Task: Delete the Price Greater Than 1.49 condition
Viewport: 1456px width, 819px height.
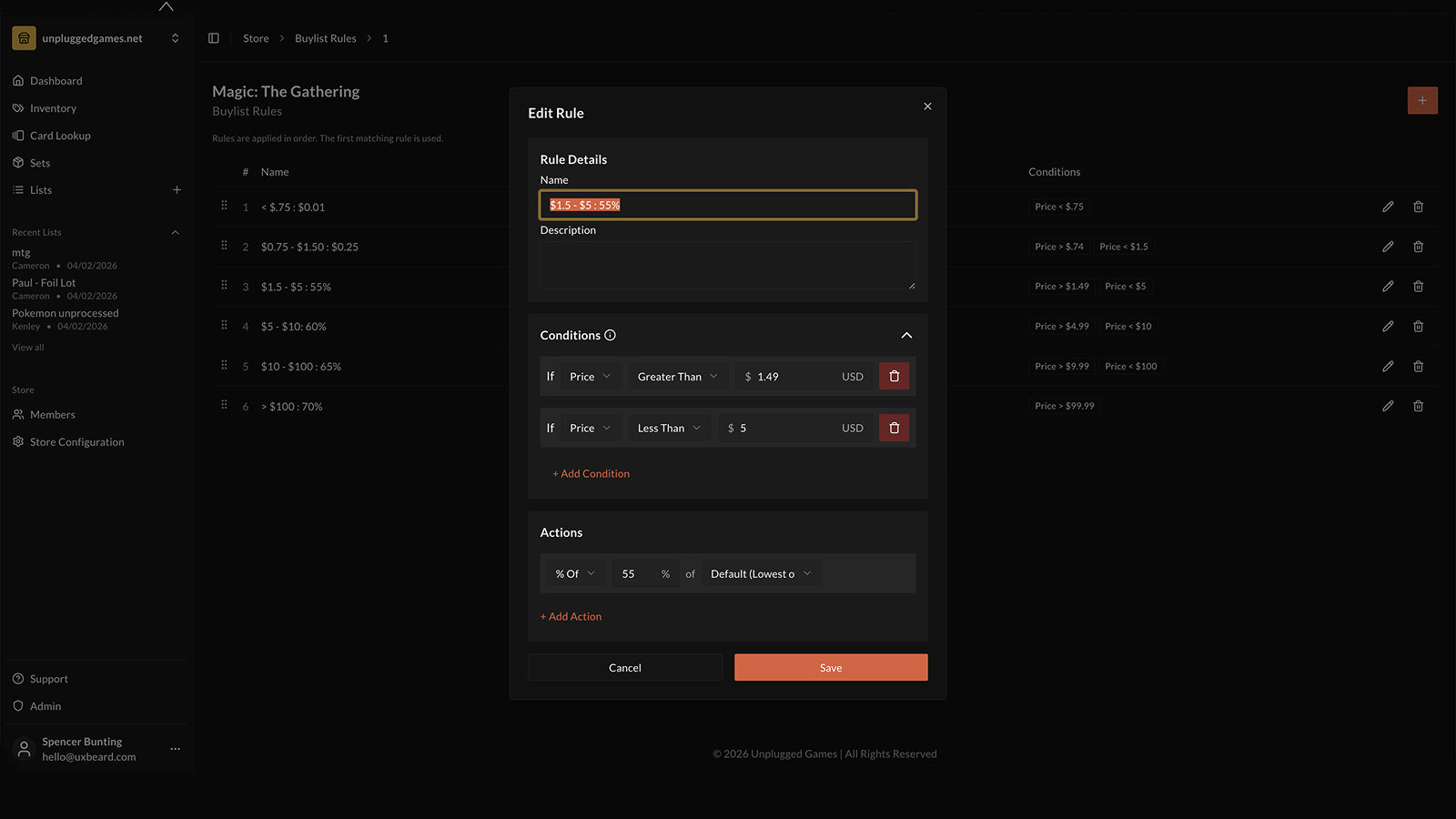Action: 894,377
